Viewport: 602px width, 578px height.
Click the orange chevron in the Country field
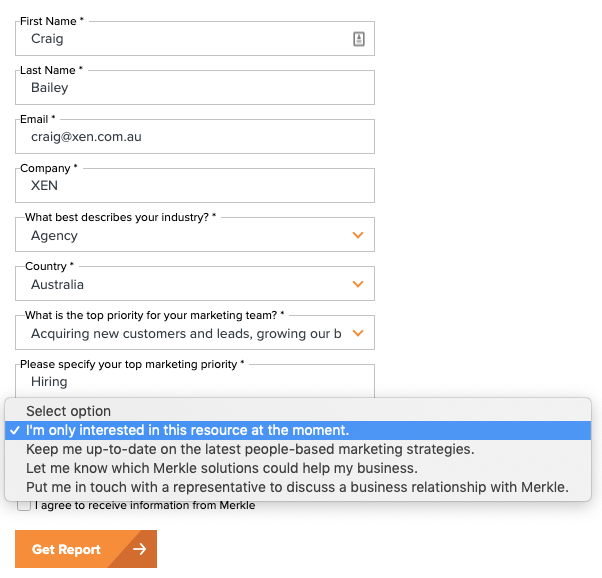358,284
